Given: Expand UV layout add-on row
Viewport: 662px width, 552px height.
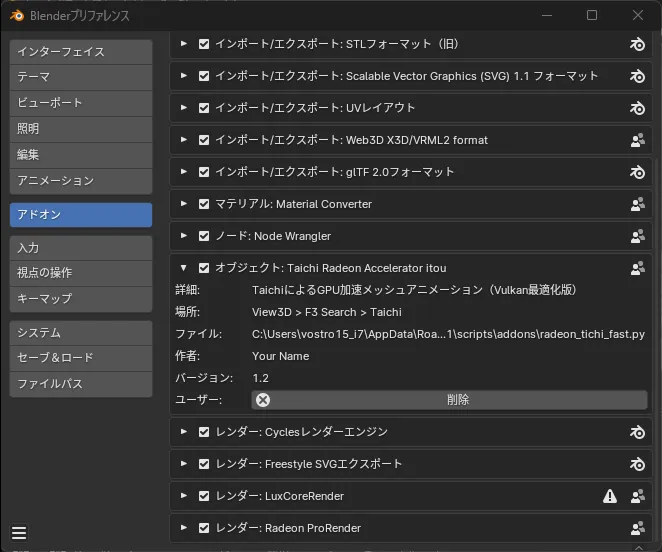Looking at the screenshot, I should click(184, 108).
